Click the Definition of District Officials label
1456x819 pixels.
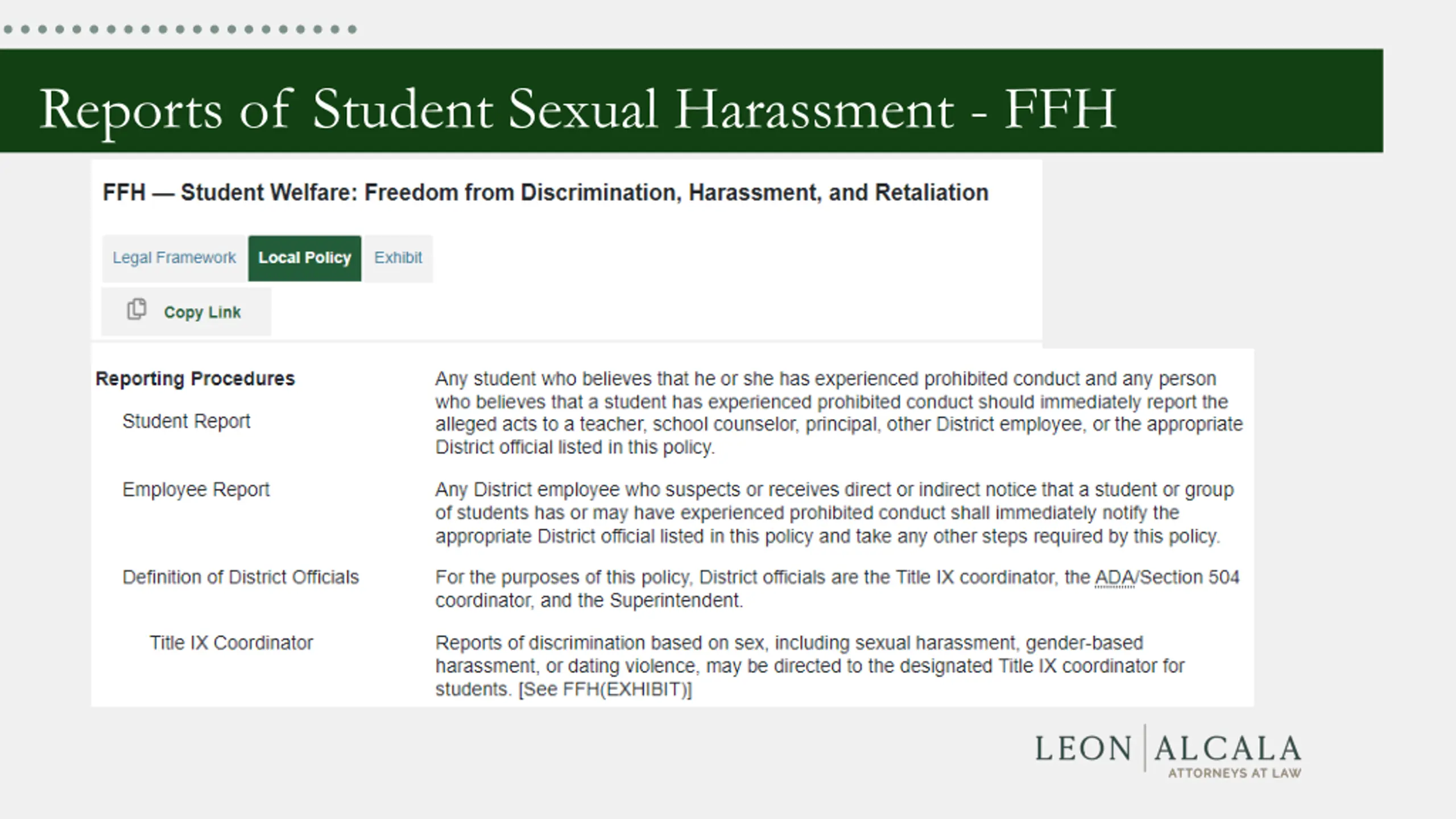tap(241, 577)
